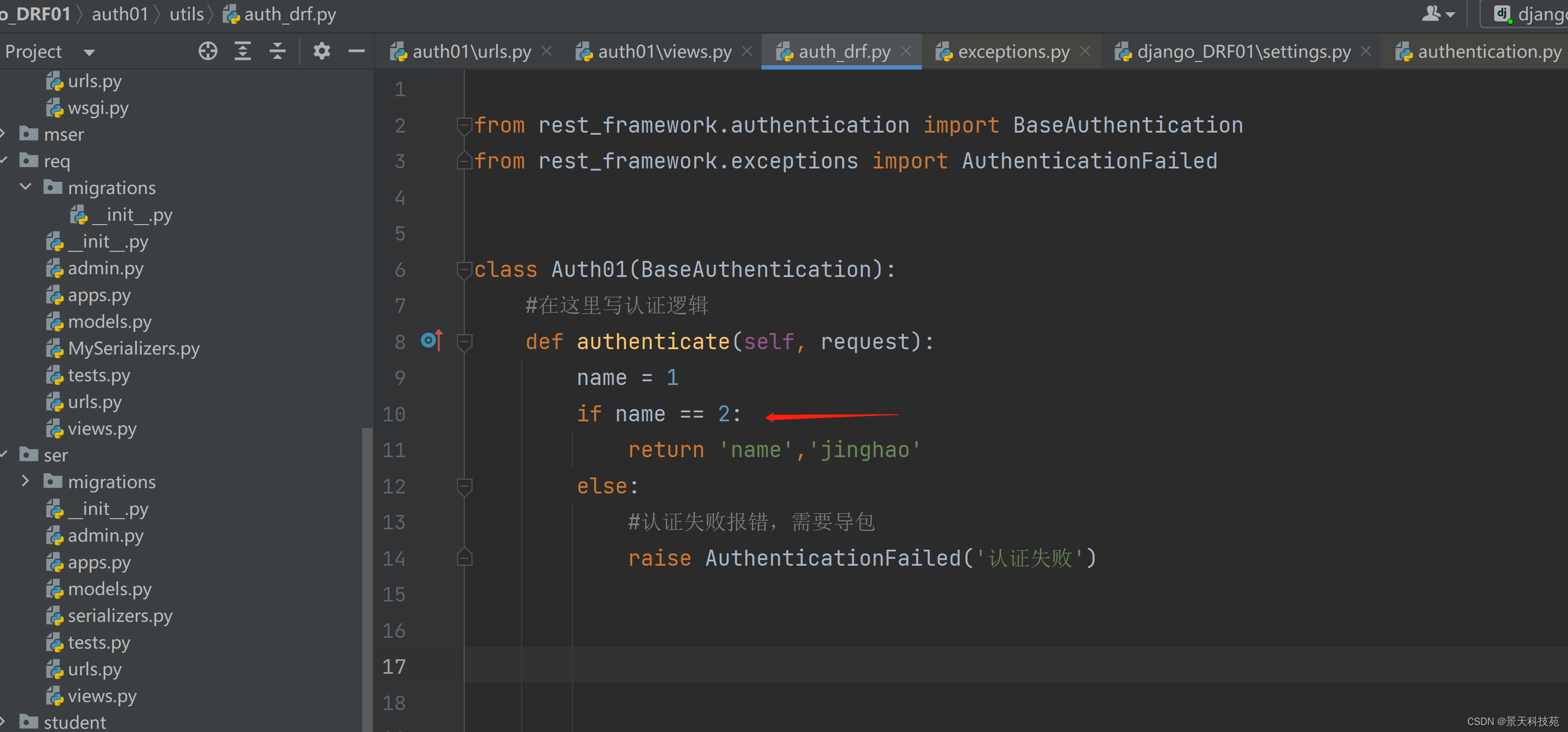Click the auth01 breadcrumb
Screen dimensions: 1568x732
tap(120, 14)
